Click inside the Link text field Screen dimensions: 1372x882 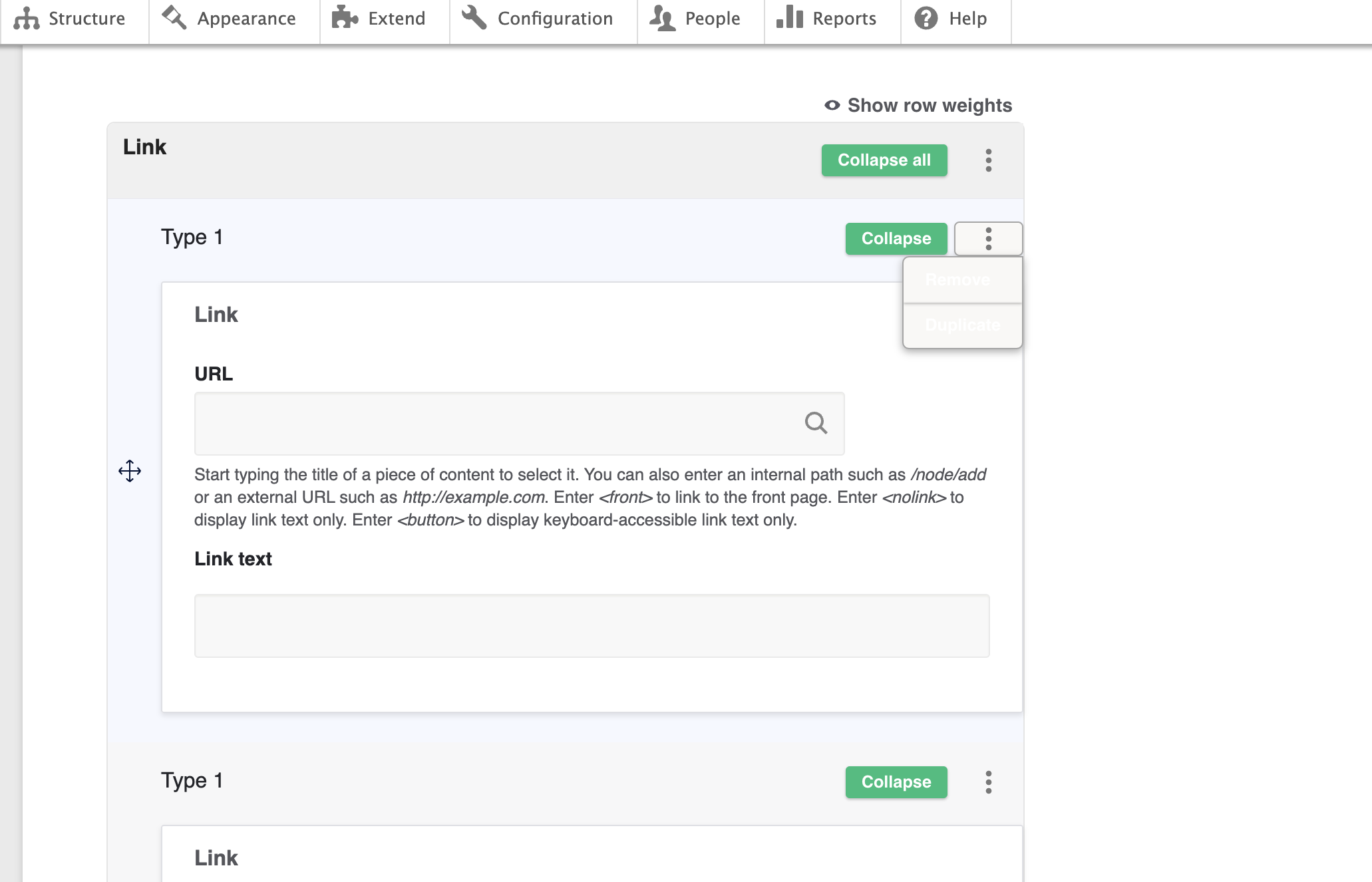point(591,625)
